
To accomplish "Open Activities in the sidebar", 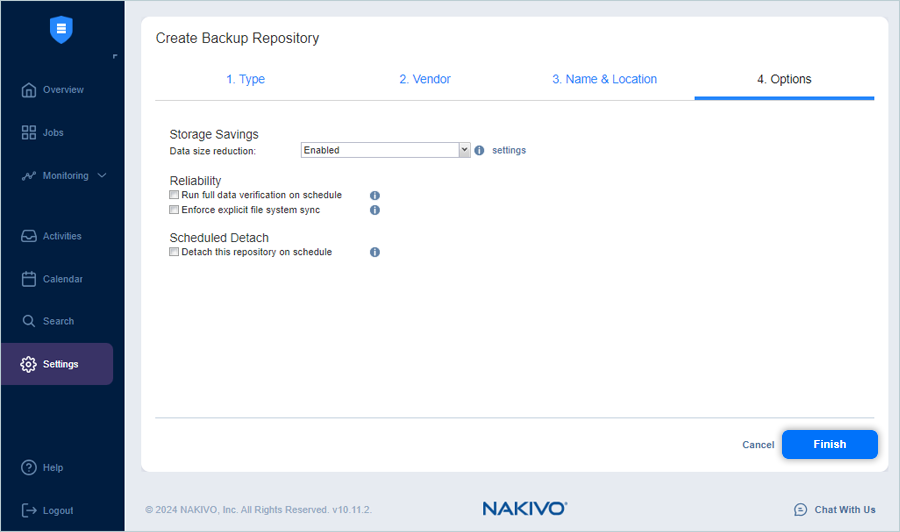I will [x=62, y=236].
